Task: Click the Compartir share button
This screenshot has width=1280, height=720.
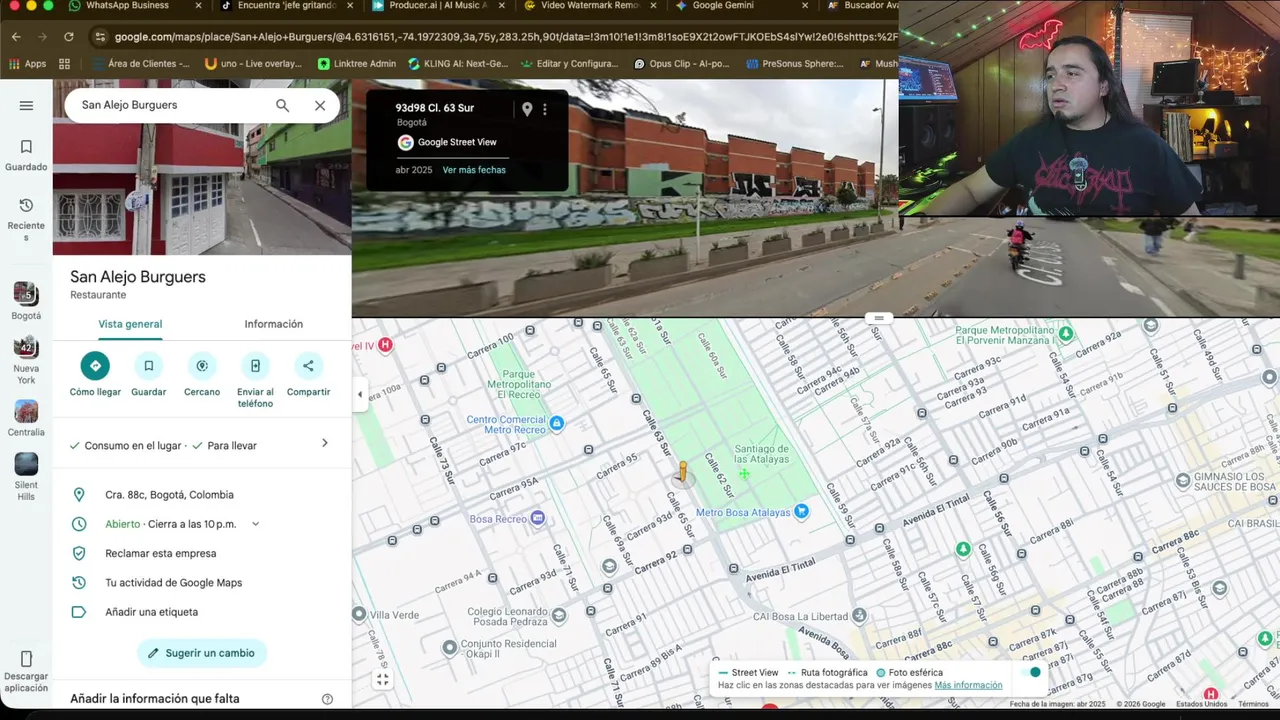Action: (x=308, y=366)
